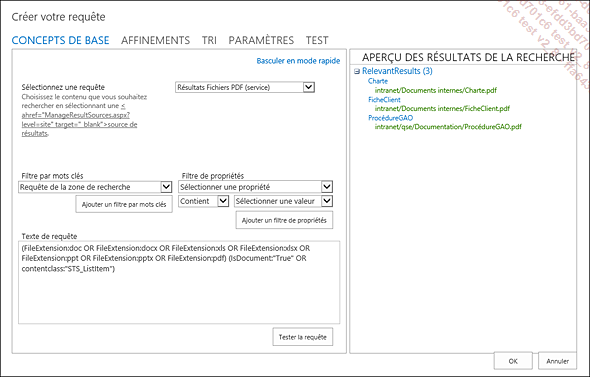Collapse the RelevantResults (3) node

(357, 71)
